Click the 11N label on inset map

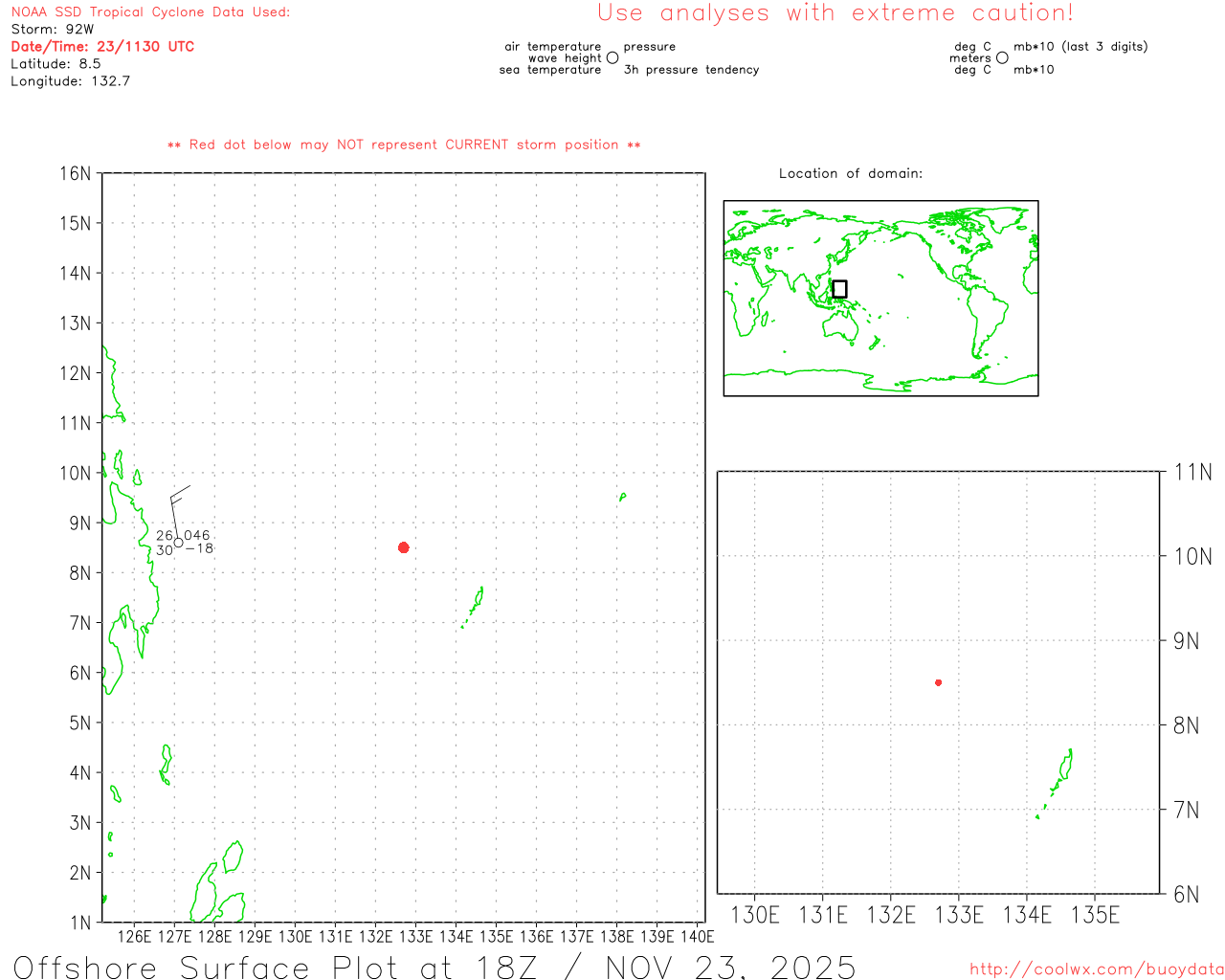click(1192, 472)
